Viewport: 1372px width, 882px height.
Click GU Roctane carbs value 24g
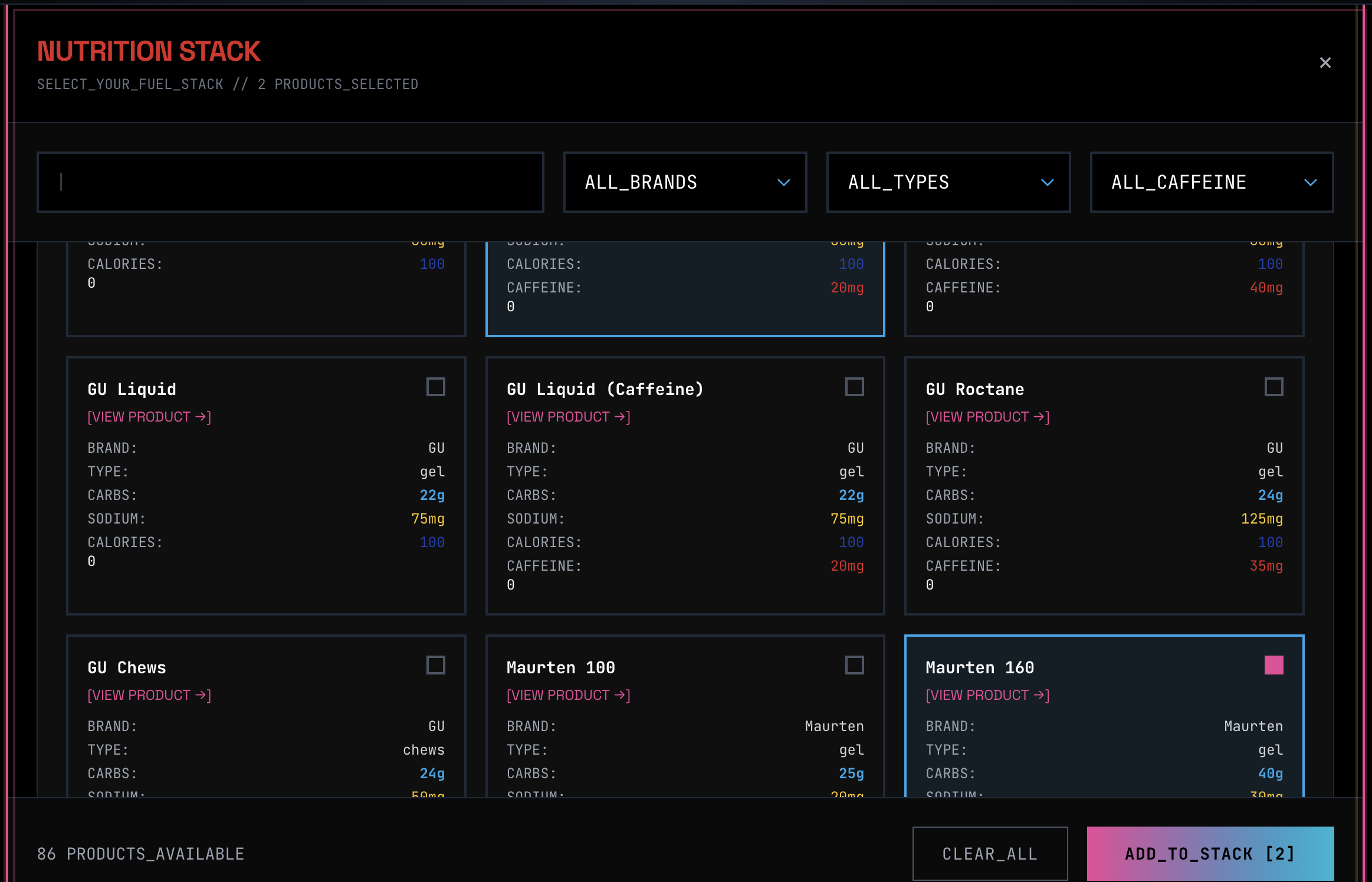(1271, 495)
